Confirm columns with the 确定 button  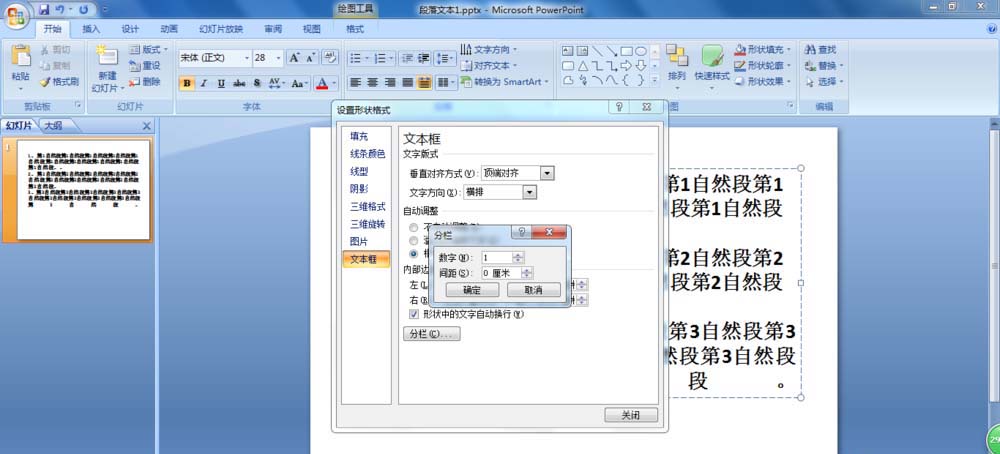point(472,290)
